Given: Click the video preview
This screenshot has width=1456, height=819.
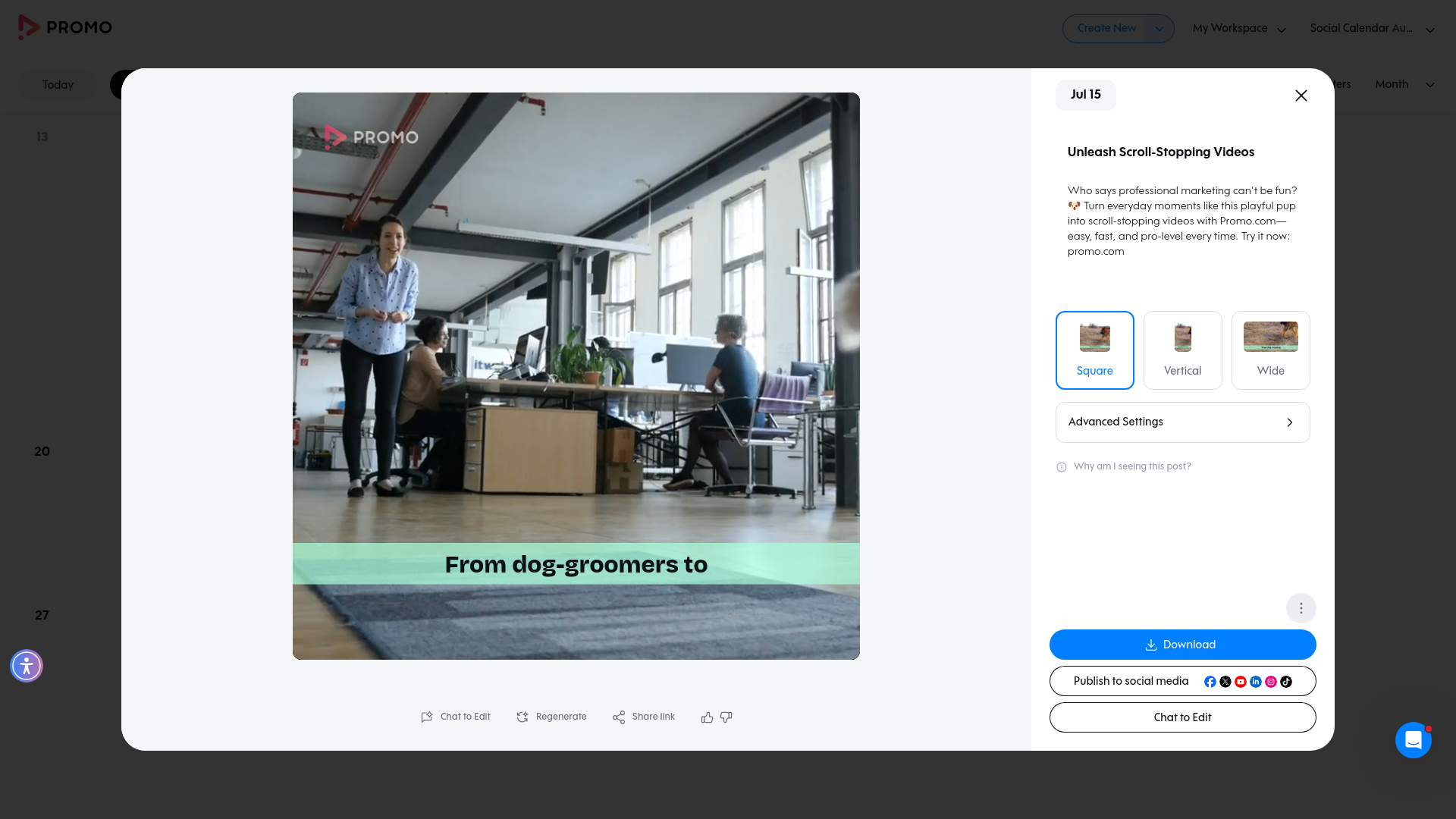Looking at the screenshot, I should coord(576,376).
